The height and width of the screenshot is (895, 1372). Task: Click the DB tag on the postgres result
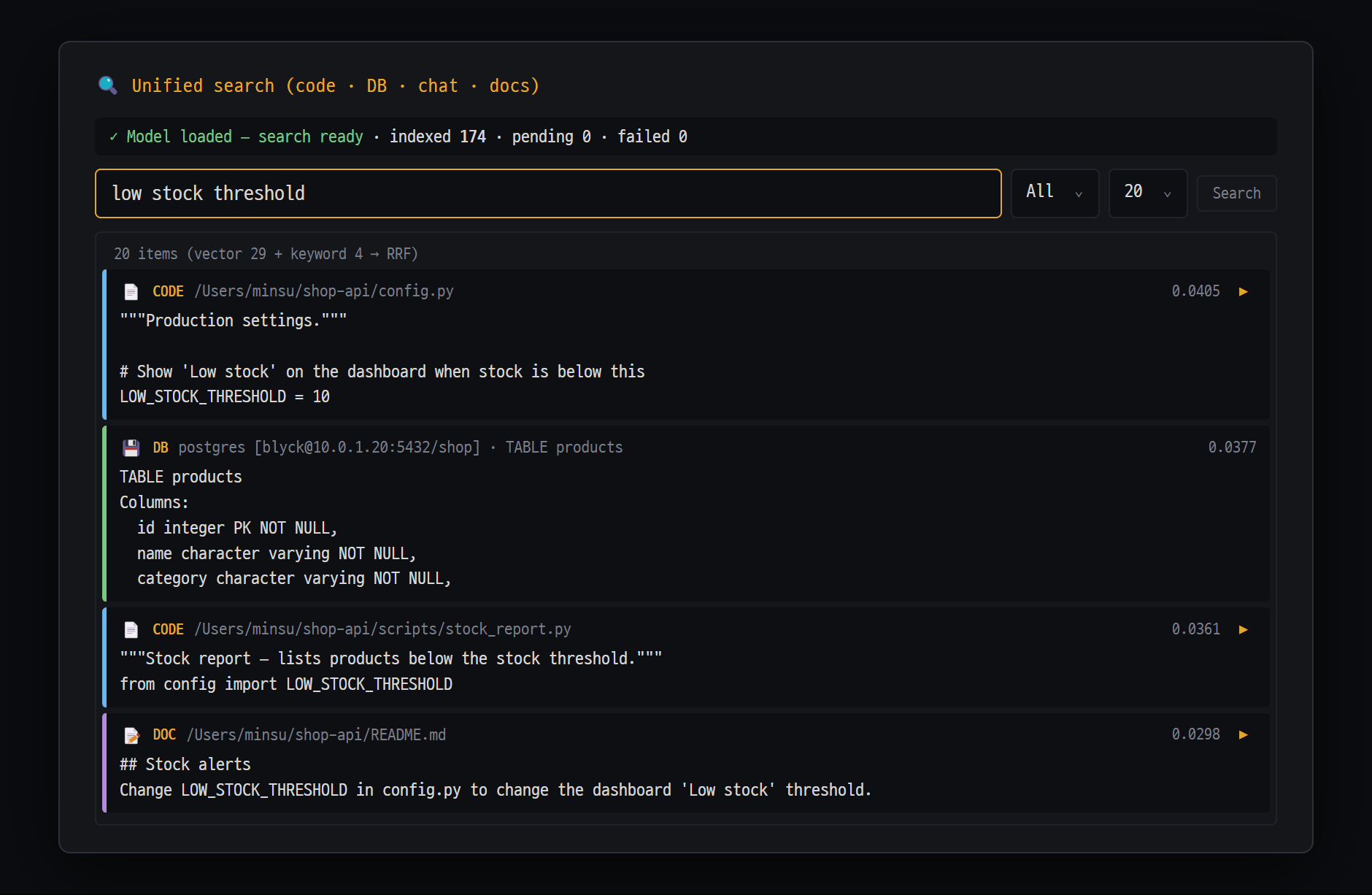[x=161, y=447]
